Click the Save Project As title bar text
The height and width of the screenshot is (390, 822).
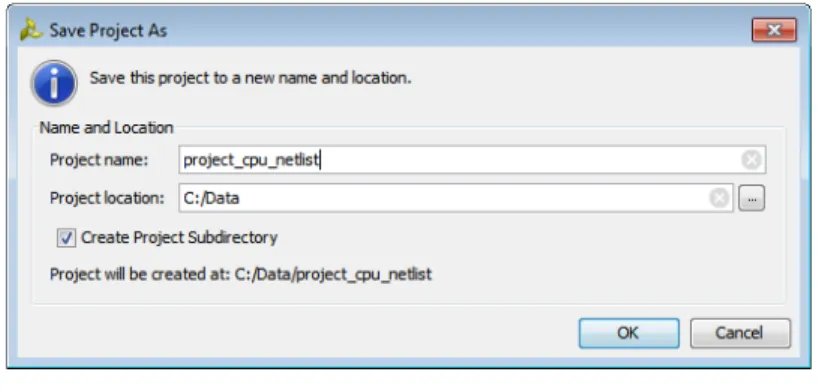(108, 30)
